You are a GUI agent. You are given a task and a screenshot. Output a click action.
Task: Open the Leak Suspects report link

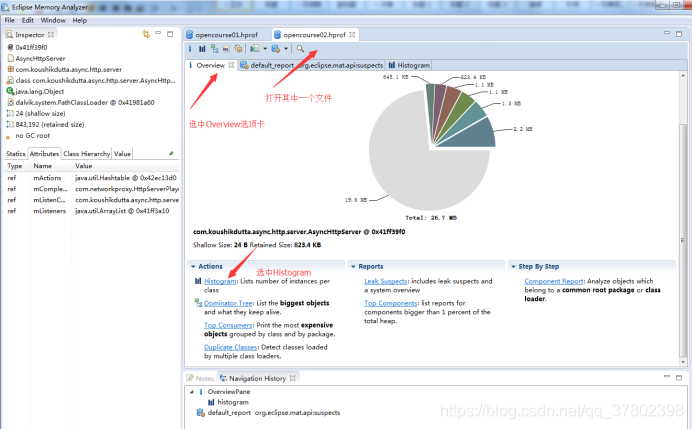[385, 281]
